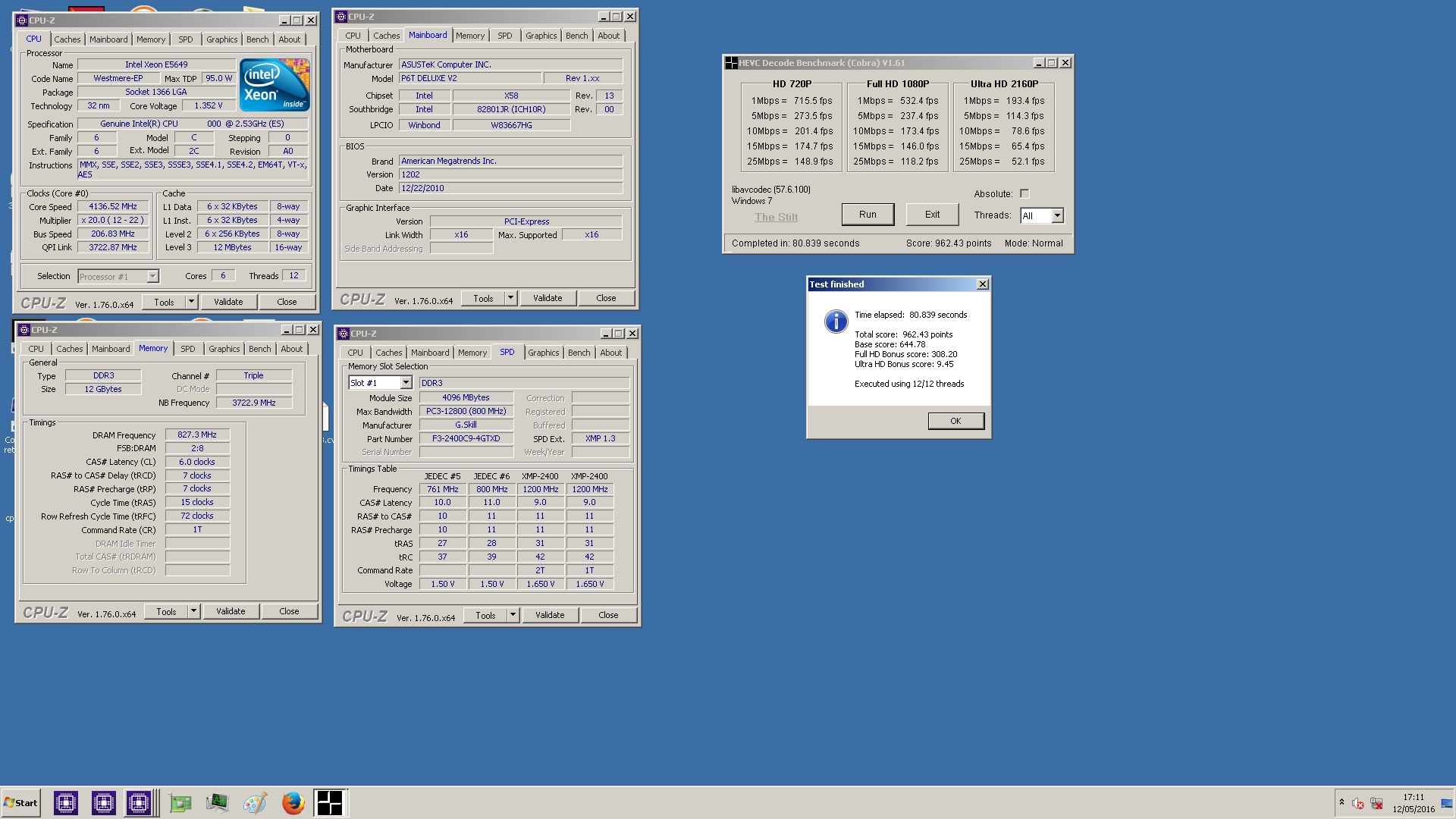
Task: Click Tools button in CPU-Z Mainboard window
Action: click(483, 298)
